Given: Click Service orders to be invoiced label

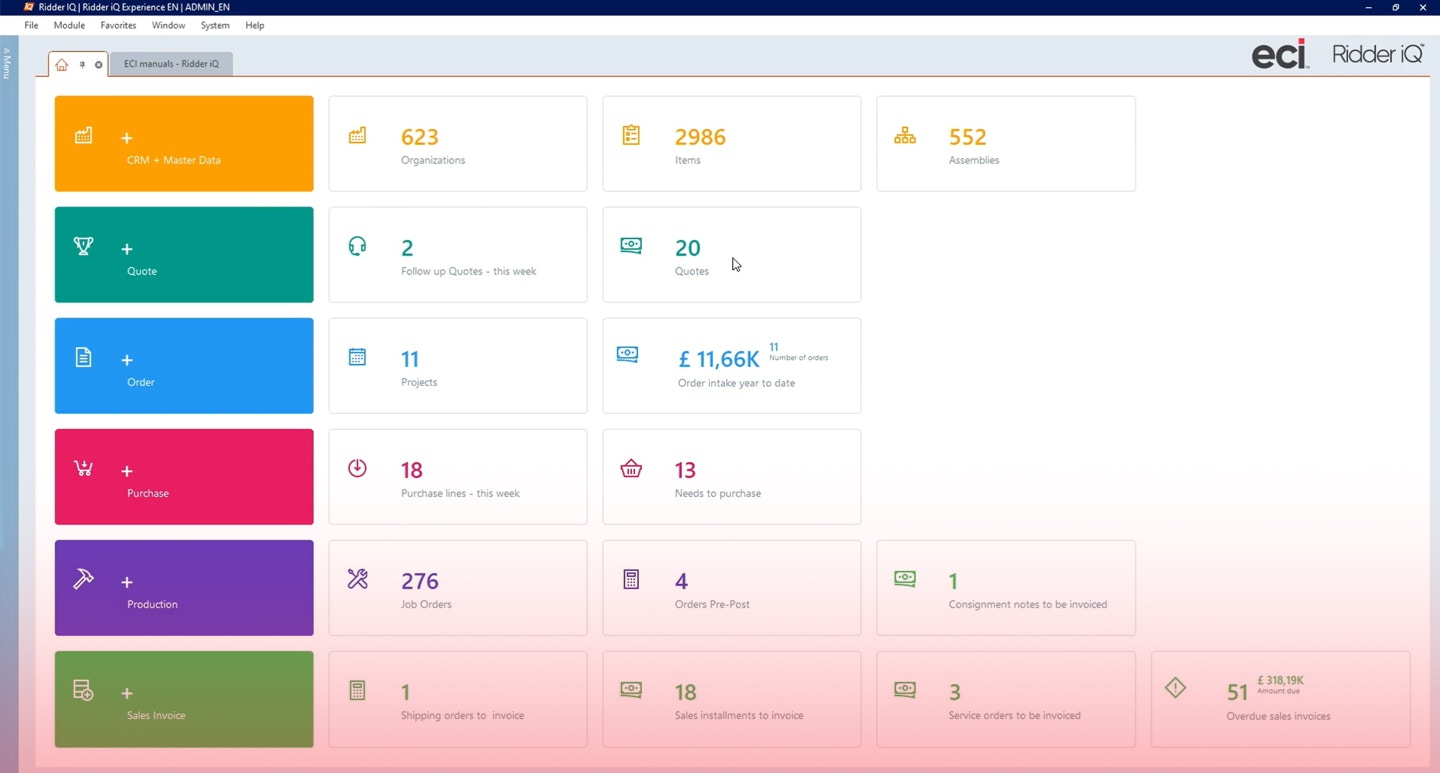Looking at the screenshot, I should coord(1015,715).
